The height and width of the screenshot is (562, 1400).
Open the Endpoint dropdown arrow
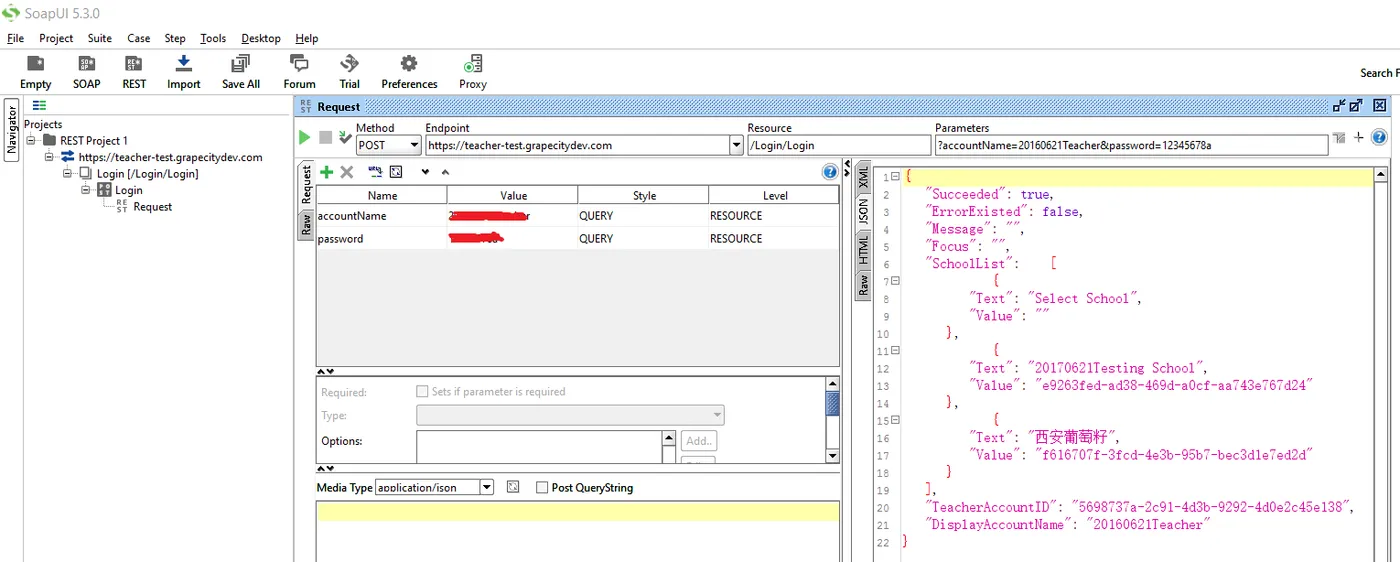point(737,145)
